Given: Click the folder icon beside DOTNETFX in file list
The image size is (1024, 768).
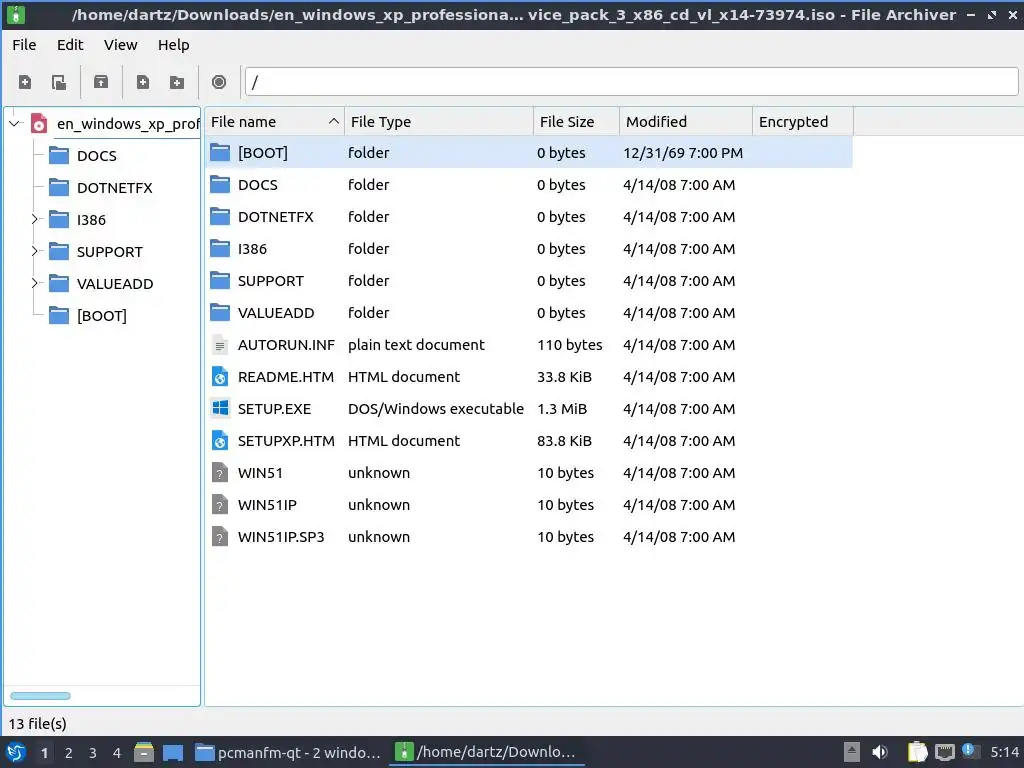Looking at the screenshot, I should 220,217.
